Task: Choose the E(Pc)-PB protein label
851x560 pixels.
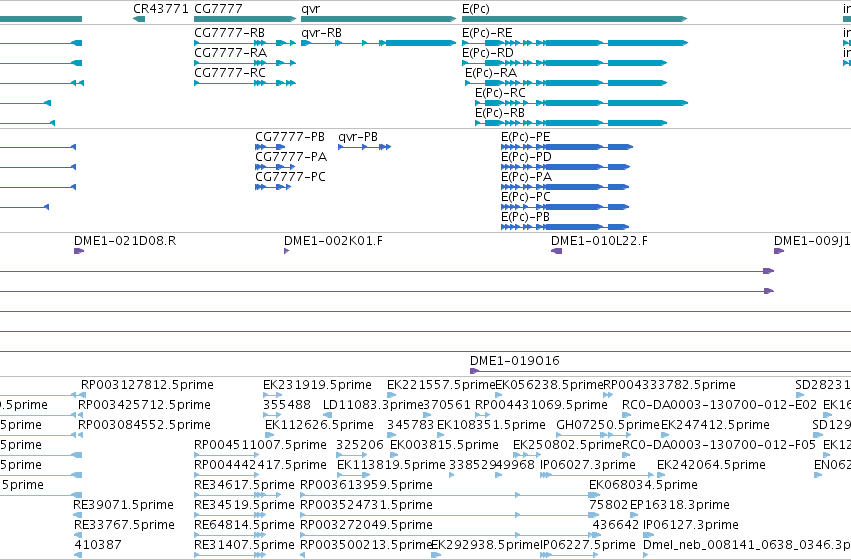Action: click(x=525, y=217)
